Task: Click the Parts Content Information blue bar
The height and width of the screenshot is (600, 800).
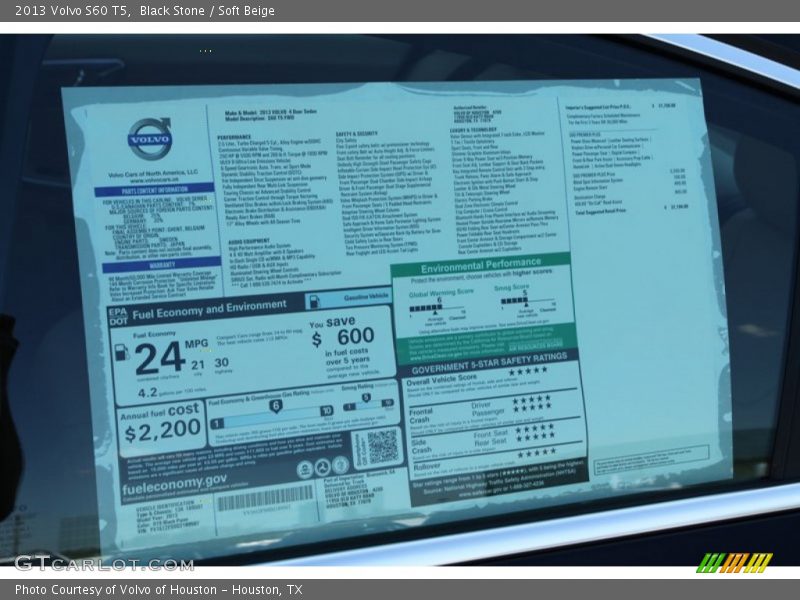Action: [x=154, y=190]
